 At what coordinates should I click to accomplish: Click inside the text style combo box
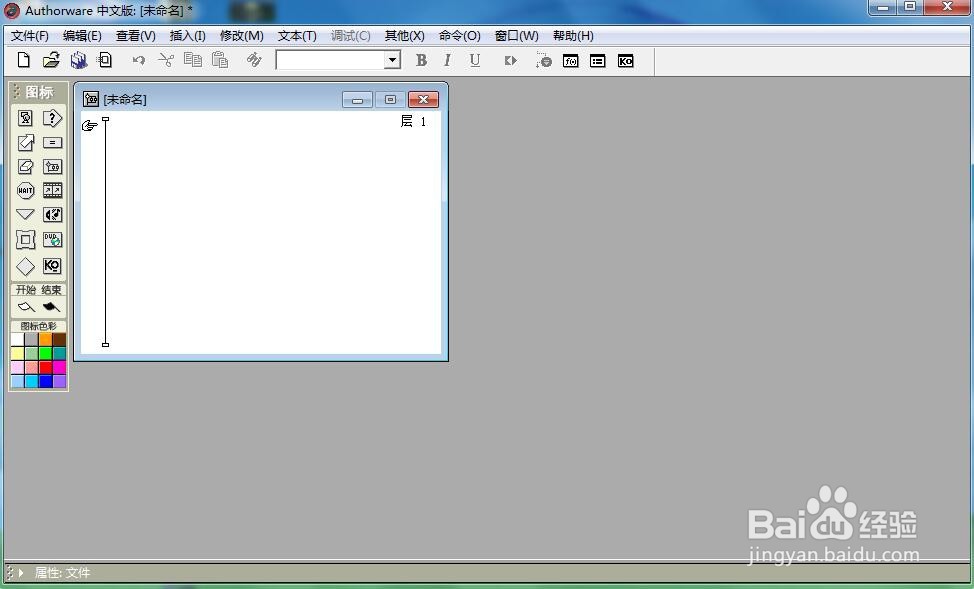(x=330, y=60)
